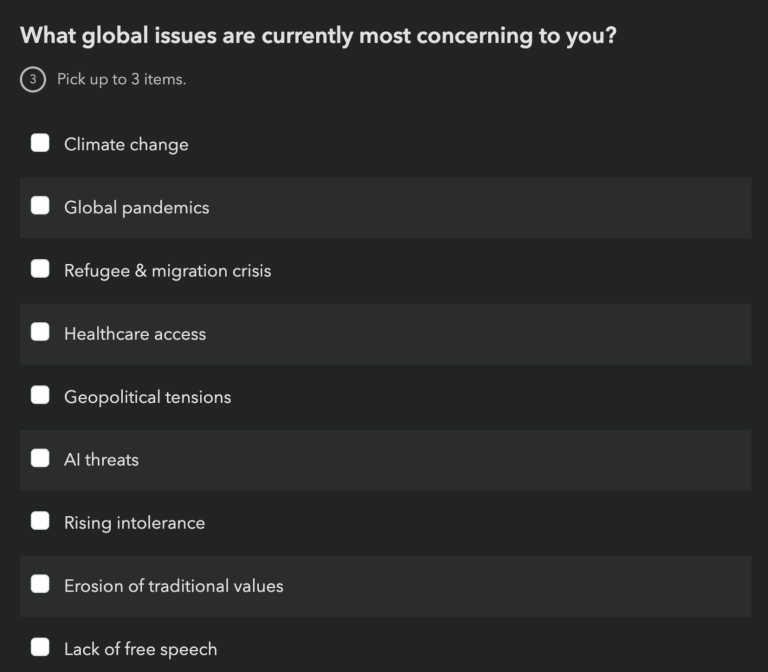Enable the Healthcare access checkbox
768x672 pixels.
pyautogui.click(x=40, y=332)
